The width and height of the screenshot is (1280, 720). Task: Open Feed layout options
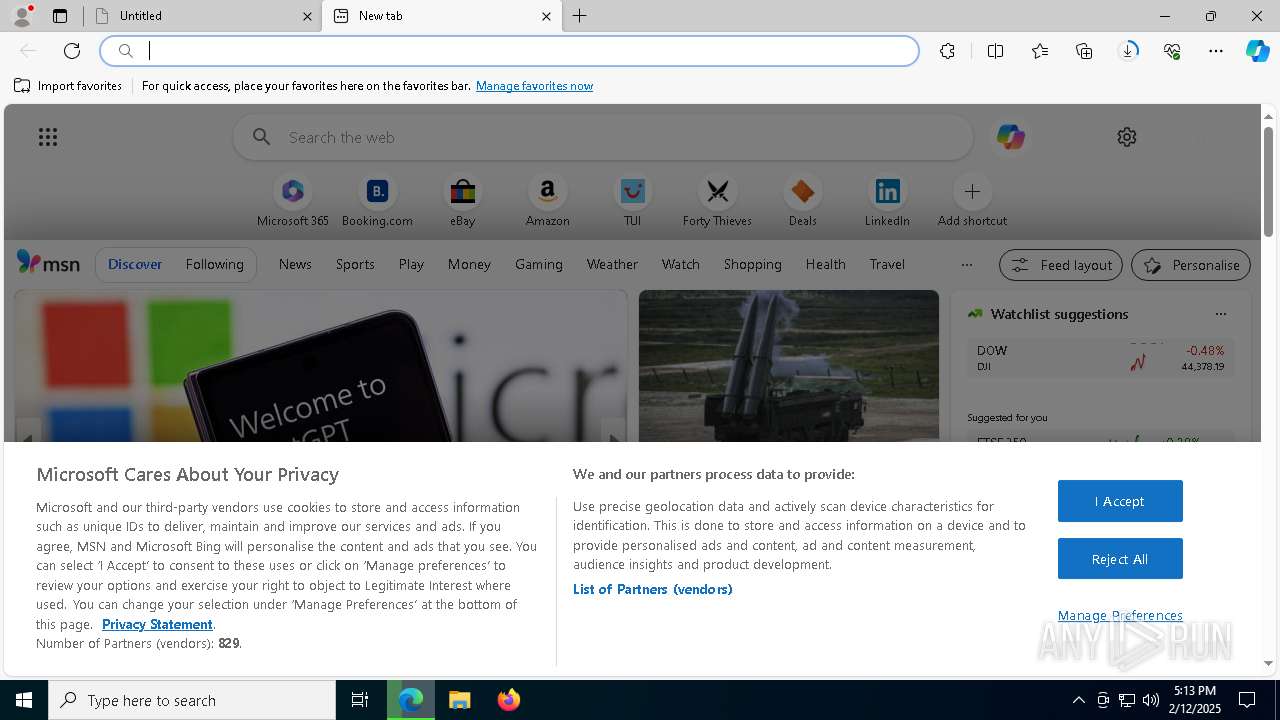(x=1061, y=265)
